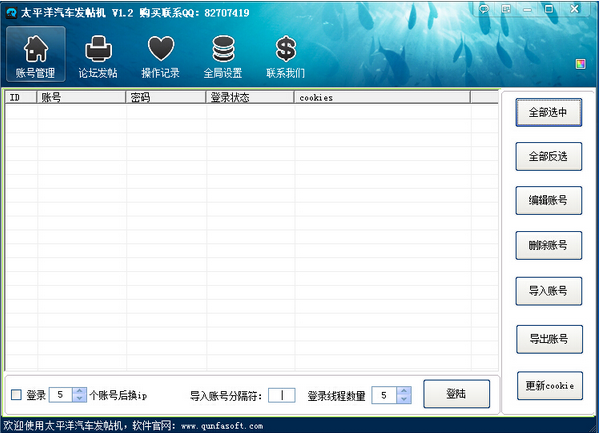Click the chat bubble icon in title bar
The height and width of the screenshot is (433, 600).
484,9
